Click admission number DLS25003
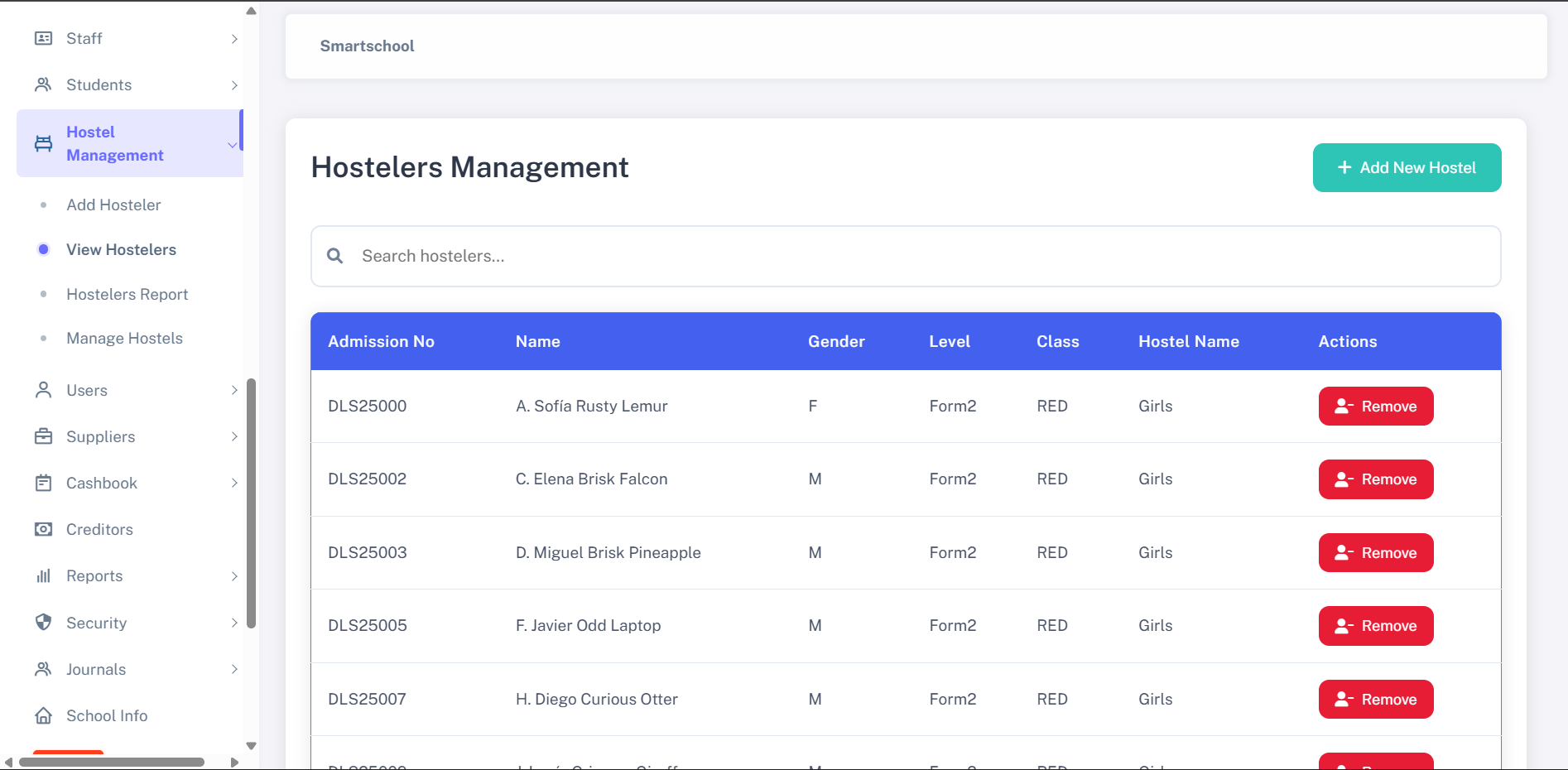The height and width of the screenshot is (770, 1568). coord(368,552)
